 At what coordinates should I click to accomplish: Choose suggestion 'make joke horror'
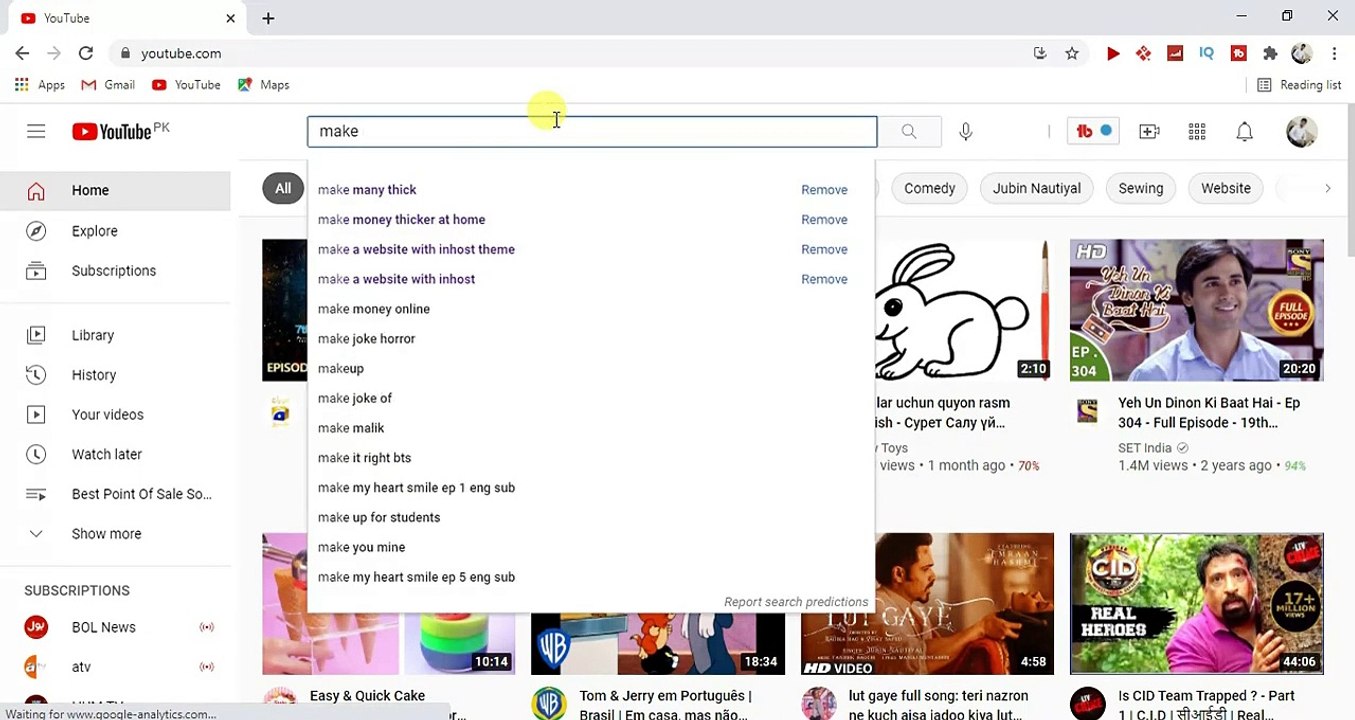coord(591,339)
